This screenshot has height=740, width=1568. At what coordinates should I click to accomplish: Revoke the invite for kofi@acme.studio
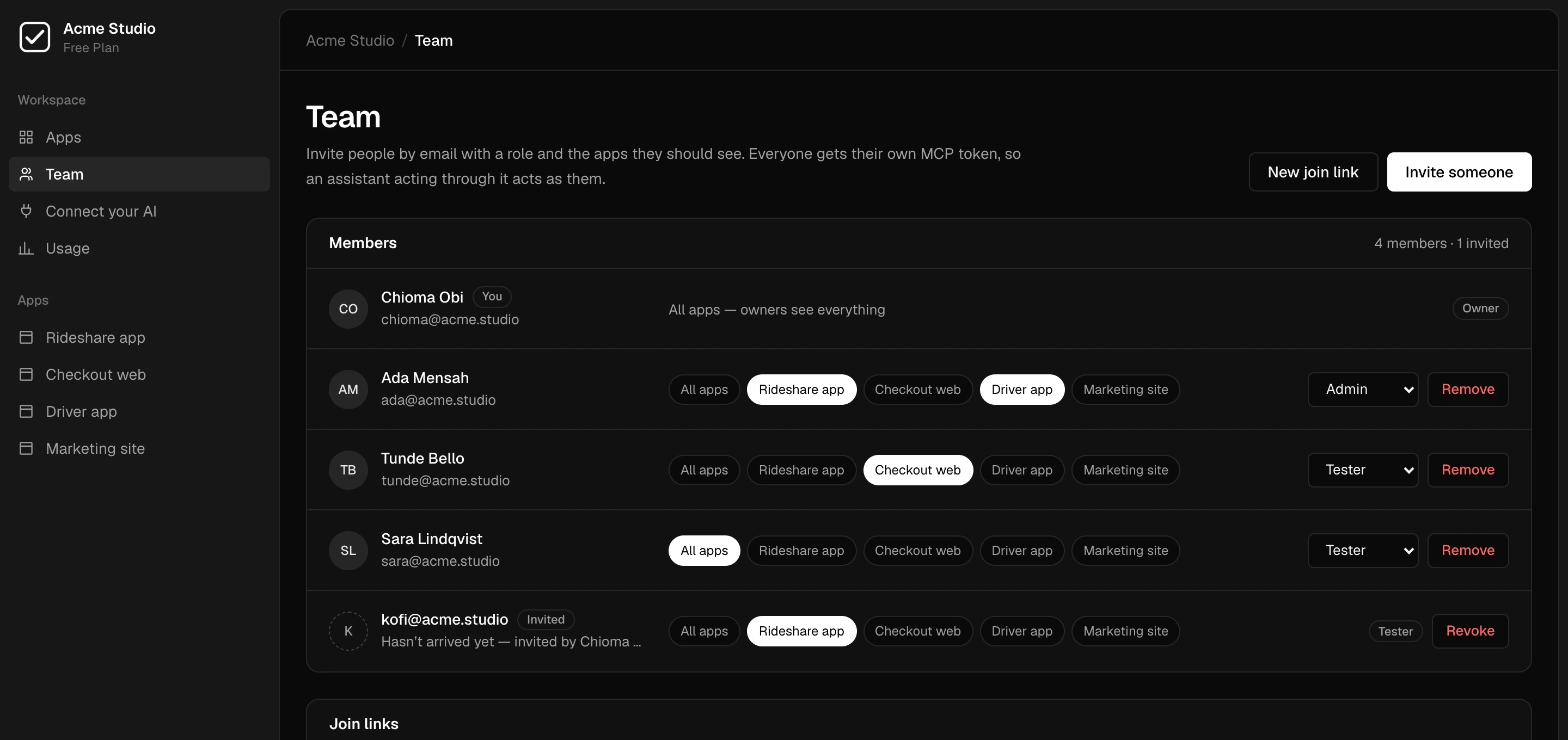click(x=1470, y=631)
